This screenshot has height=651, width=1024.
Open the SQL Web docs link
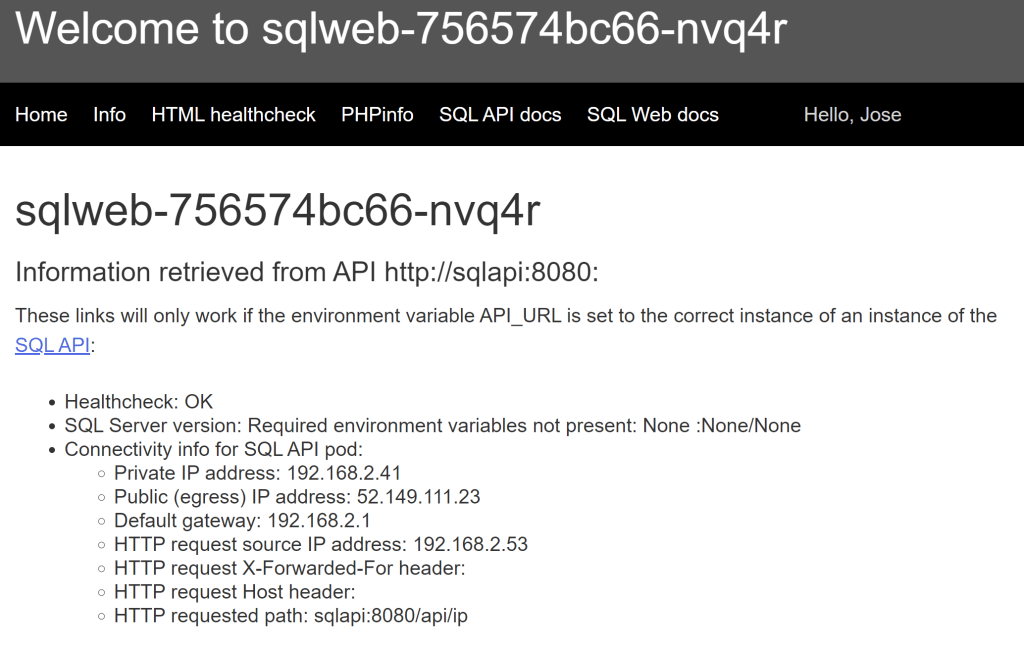coord(652,115)
